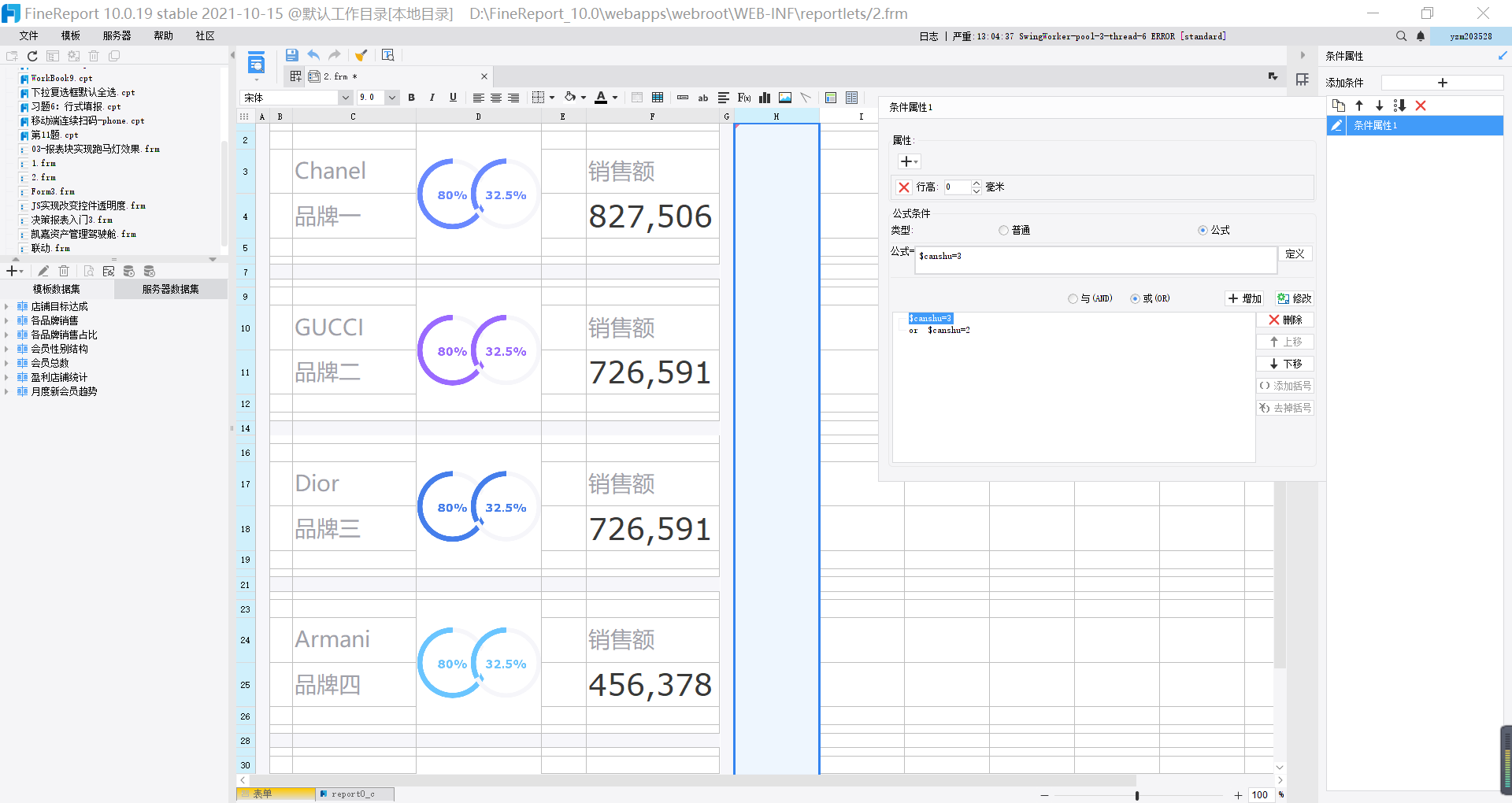Click the format painter brush icon
This screenshot has height=803, width=1512.
(361, 55)
